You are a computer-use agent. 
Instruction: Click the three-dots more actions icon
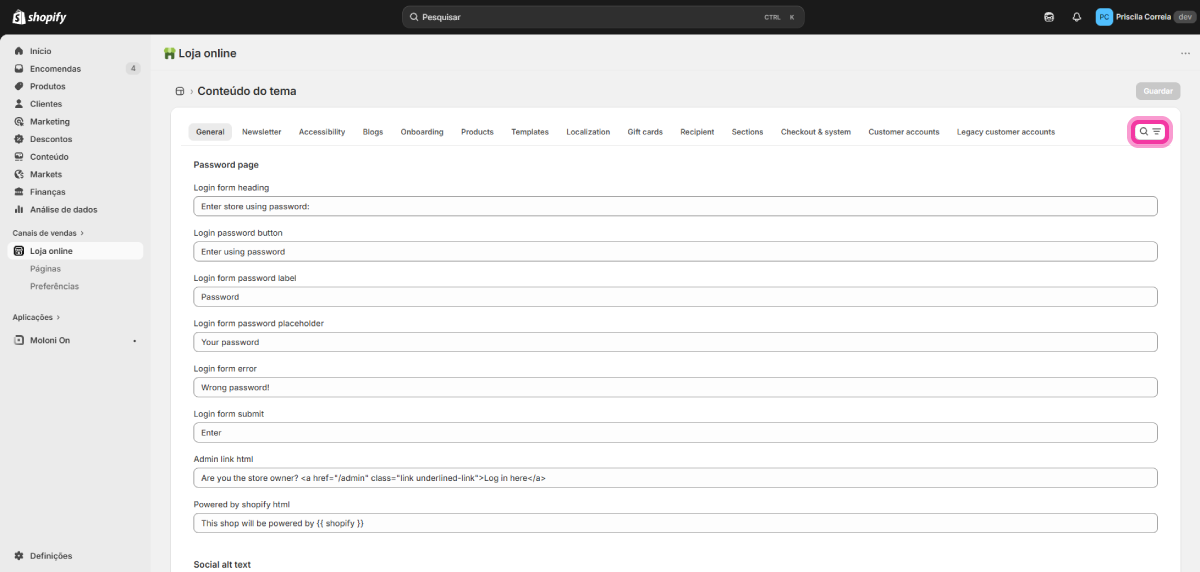tap(1185, 53)
